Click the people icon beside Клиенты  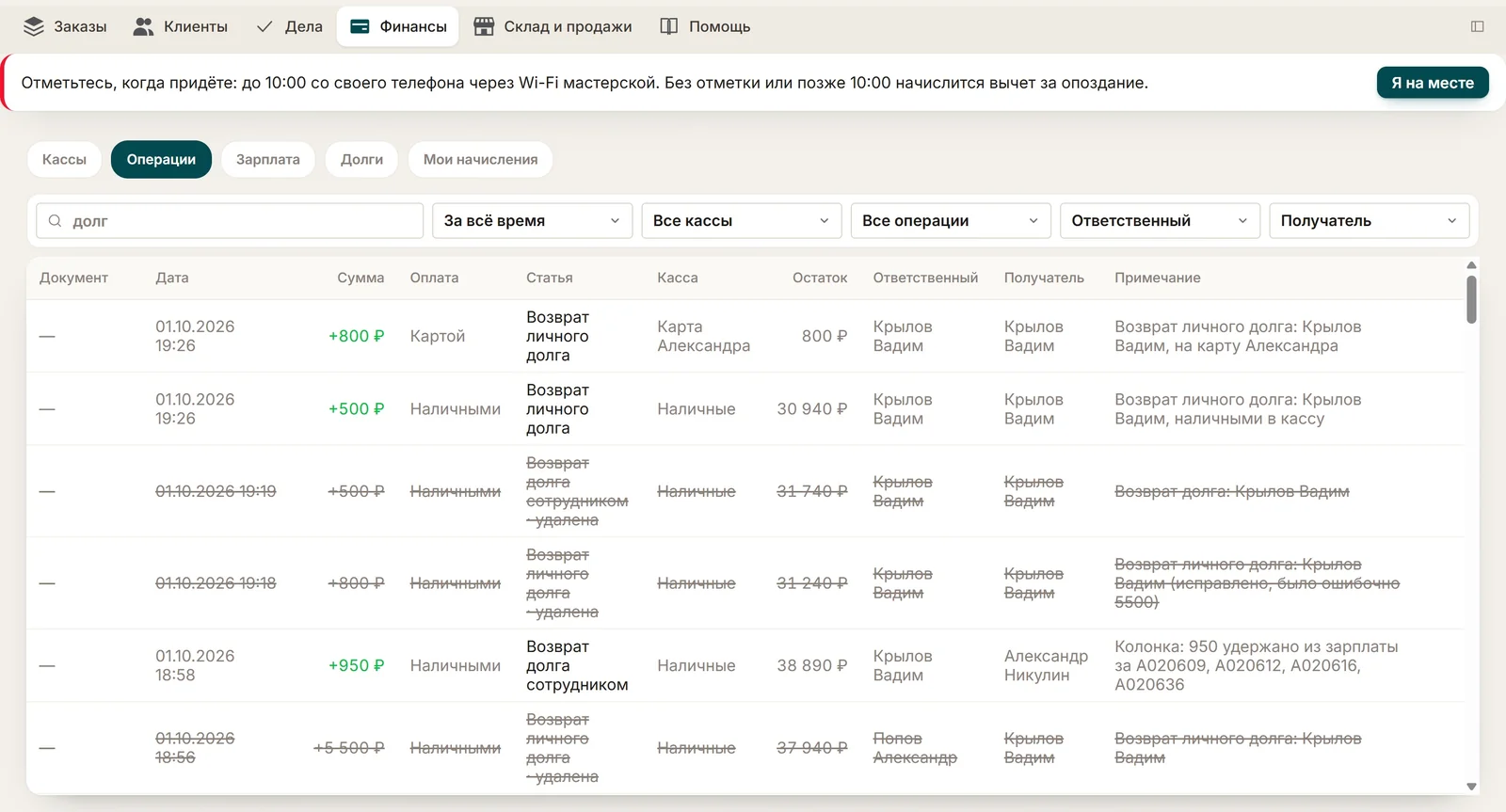143,26
